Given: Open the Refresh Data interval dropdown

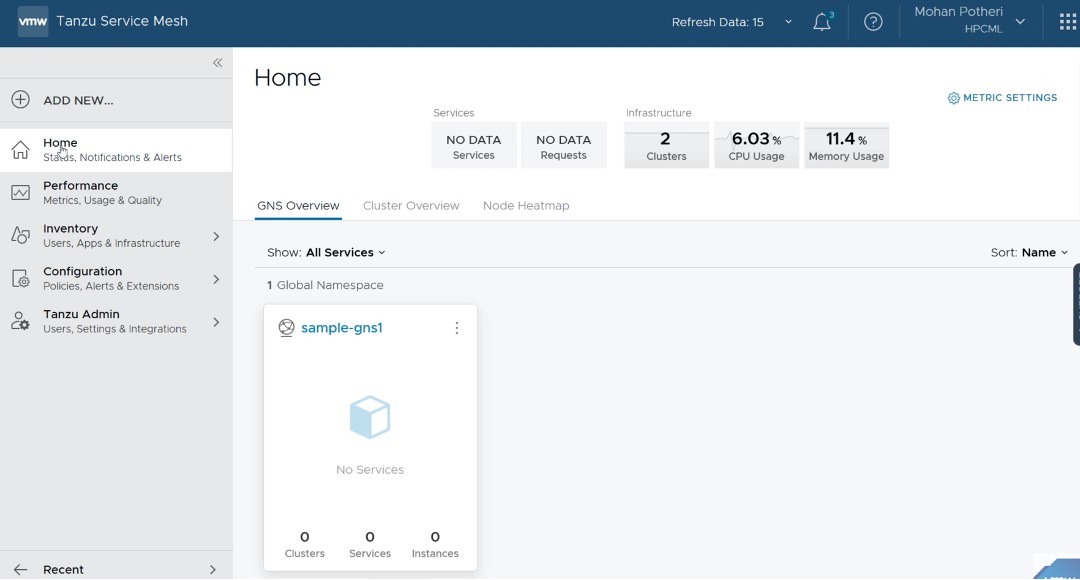Looking at the screenshot, I should coord(788,22).
